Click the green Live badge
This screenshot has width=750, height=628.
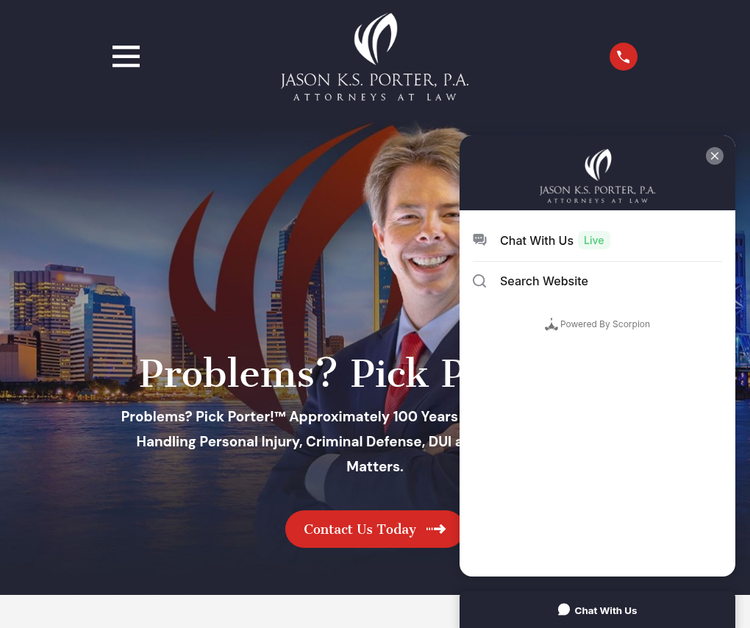[594, 240]
